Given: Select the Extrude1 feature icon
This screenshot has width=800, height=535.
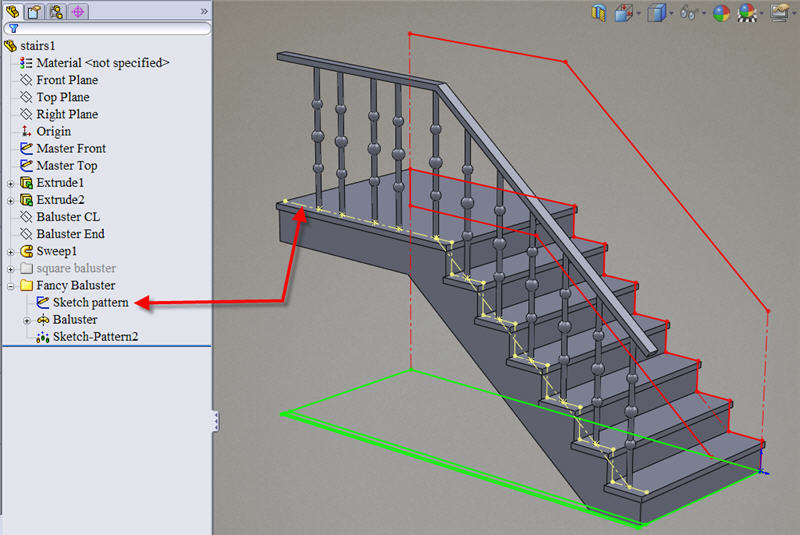Looking at the screenshot, I should point(26,183).
